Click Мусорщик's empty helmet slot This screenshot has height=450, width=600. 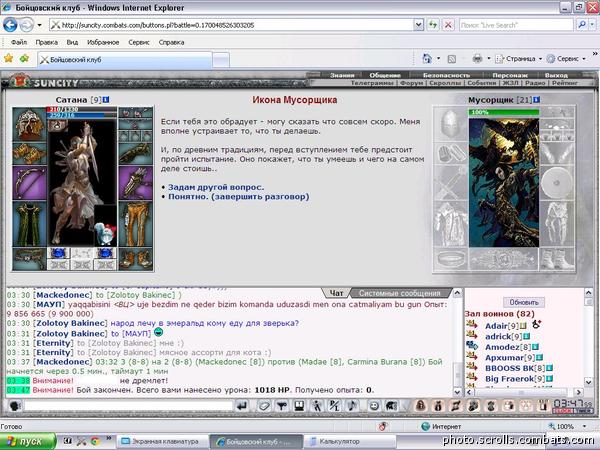click(451, 124)
